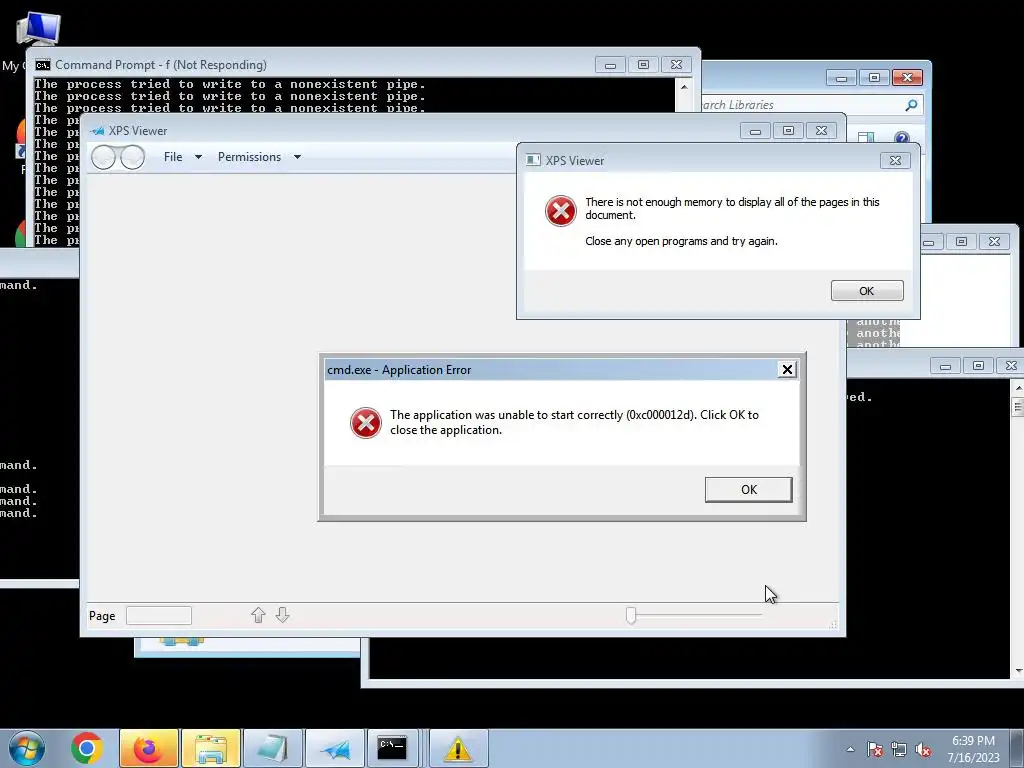The image size is (1024, 768).
Task: Select the My Computer desktop icon
Action: pos(38,29)
